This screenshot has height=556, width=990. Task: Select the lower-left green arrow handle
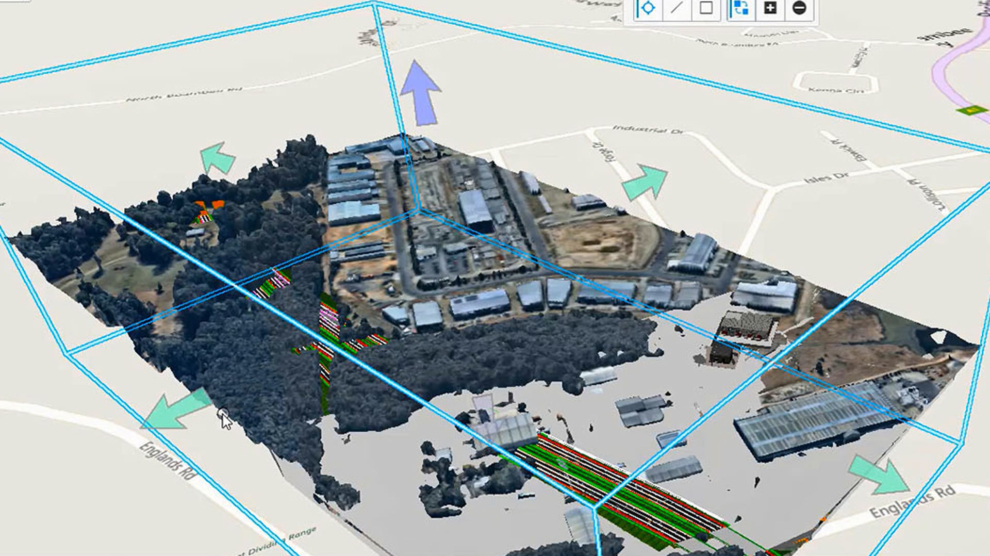[x=176, y=410]
